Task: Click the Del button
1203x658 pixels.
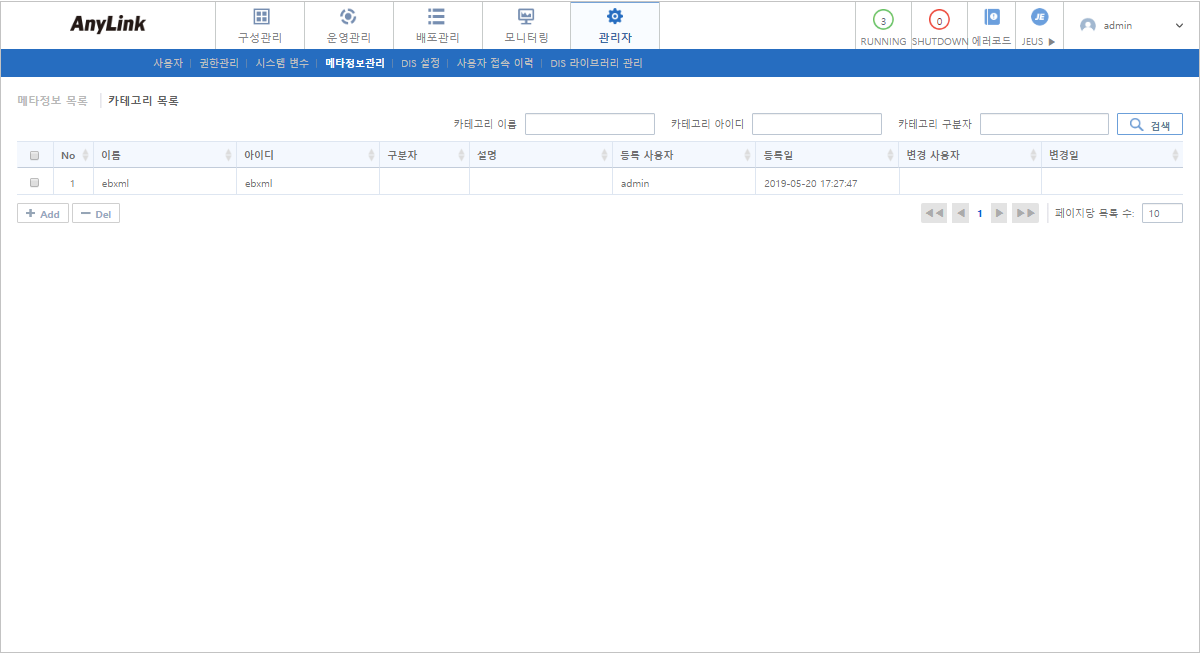Action: tap(96, 214)
